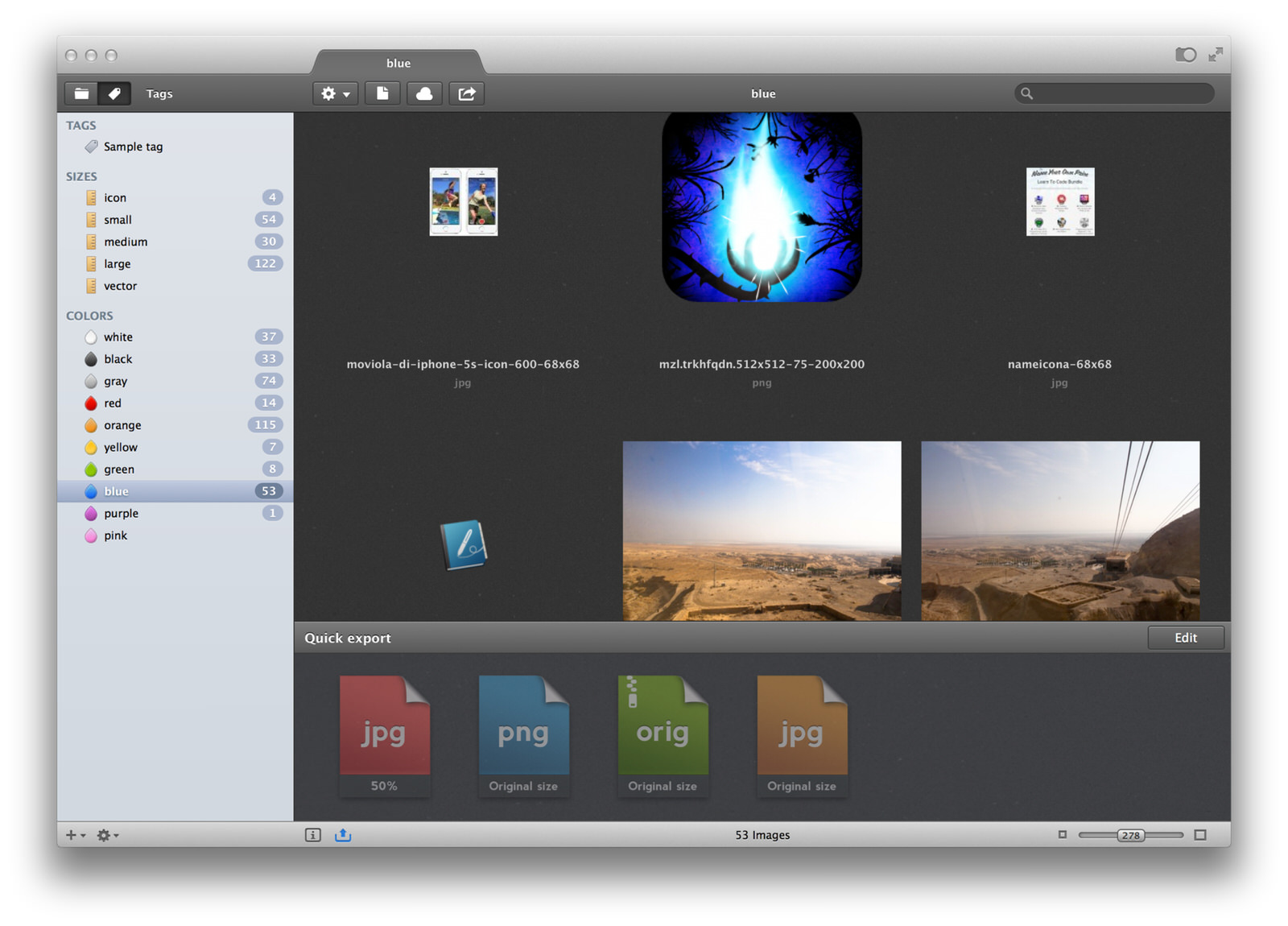
Task: Filter by large size
Action: (x=175, y=263)
